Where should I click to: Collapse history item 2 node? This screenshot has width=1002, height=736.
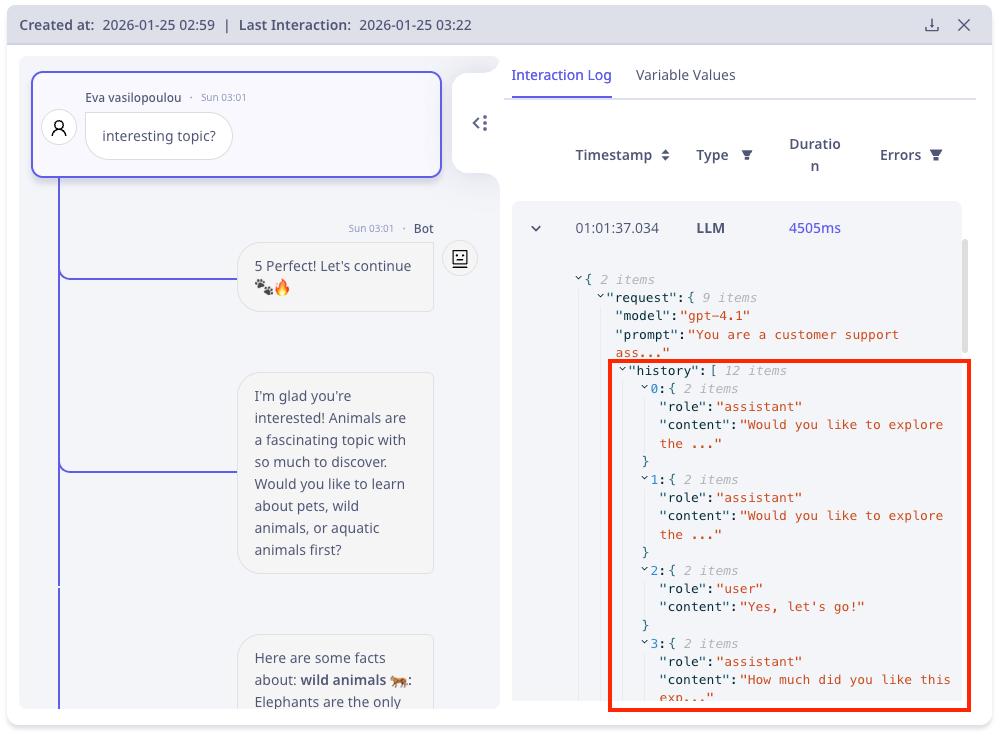645,570
